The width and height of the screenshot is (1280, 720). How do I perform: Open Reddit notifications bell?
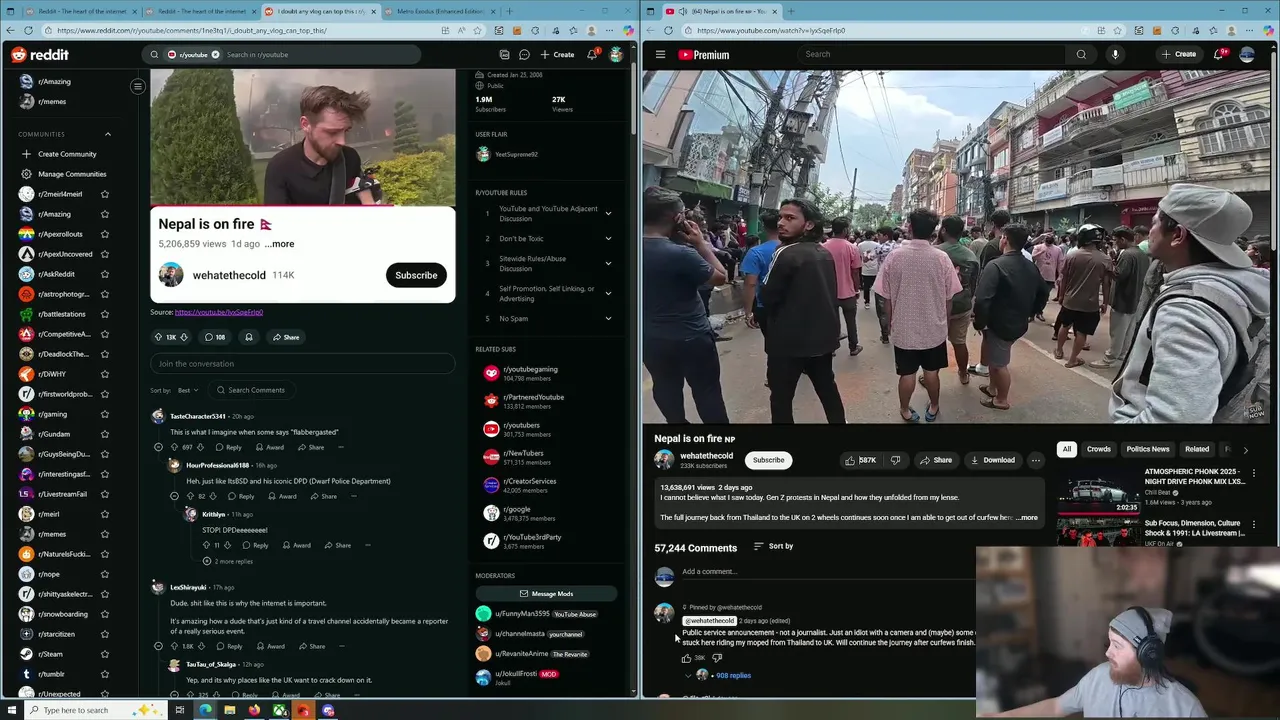(592, 54)
